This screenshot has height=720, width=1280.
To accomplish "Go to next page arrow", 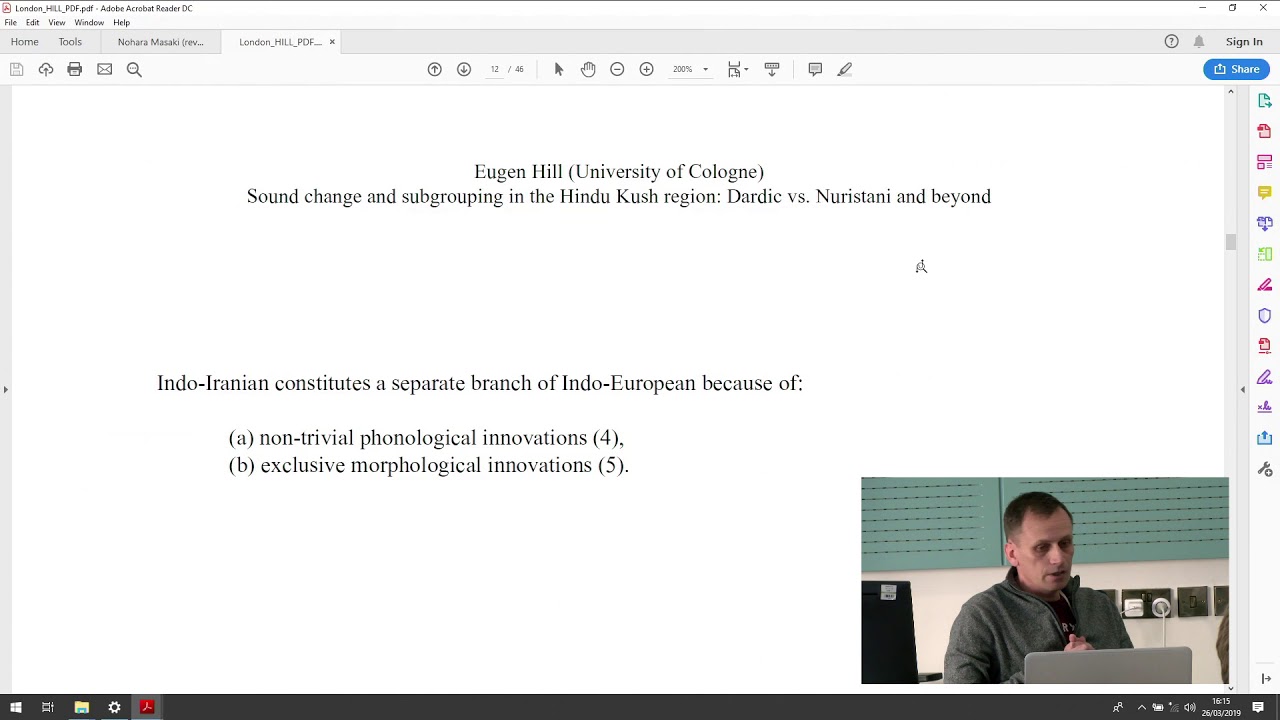I will (464, 69).
